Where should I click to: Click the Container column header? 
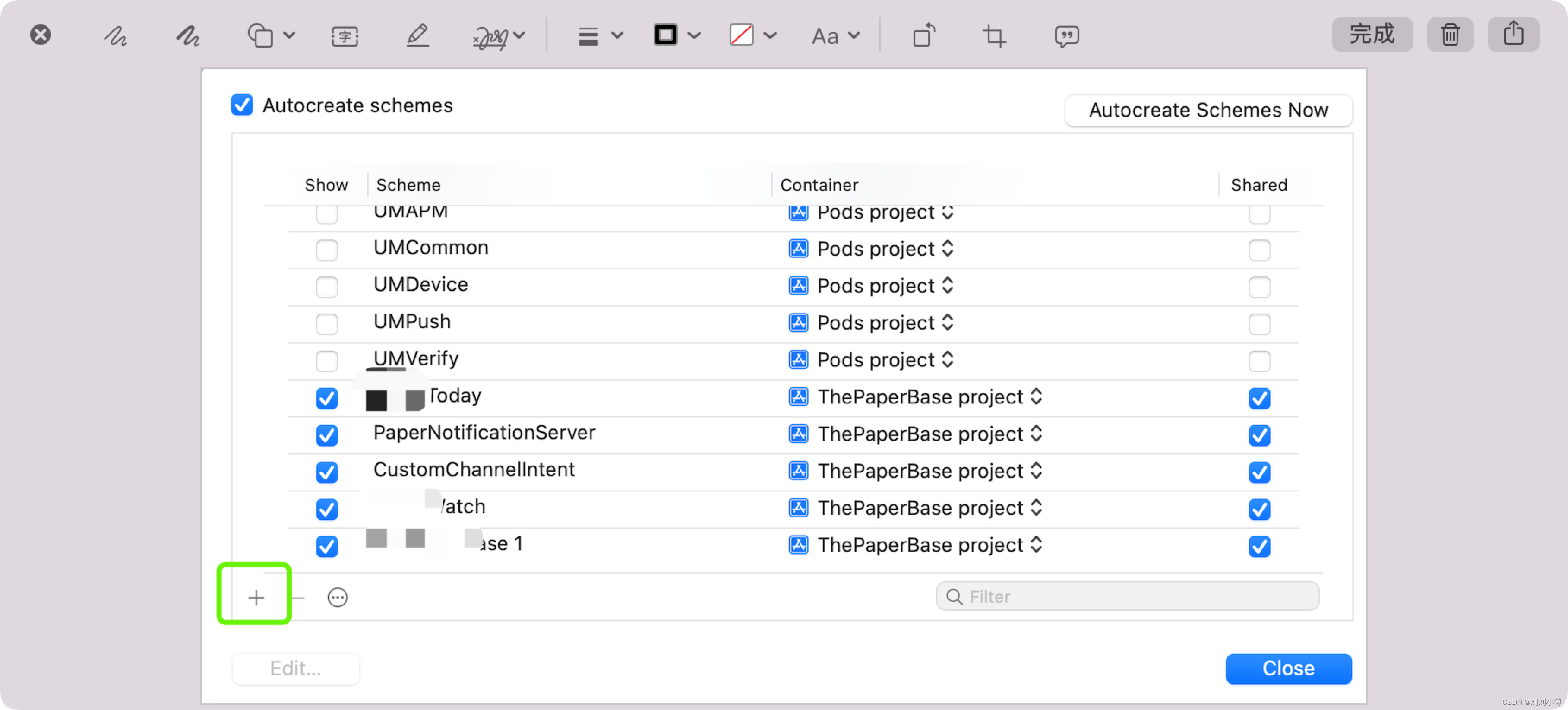click(x=819, y=184)
